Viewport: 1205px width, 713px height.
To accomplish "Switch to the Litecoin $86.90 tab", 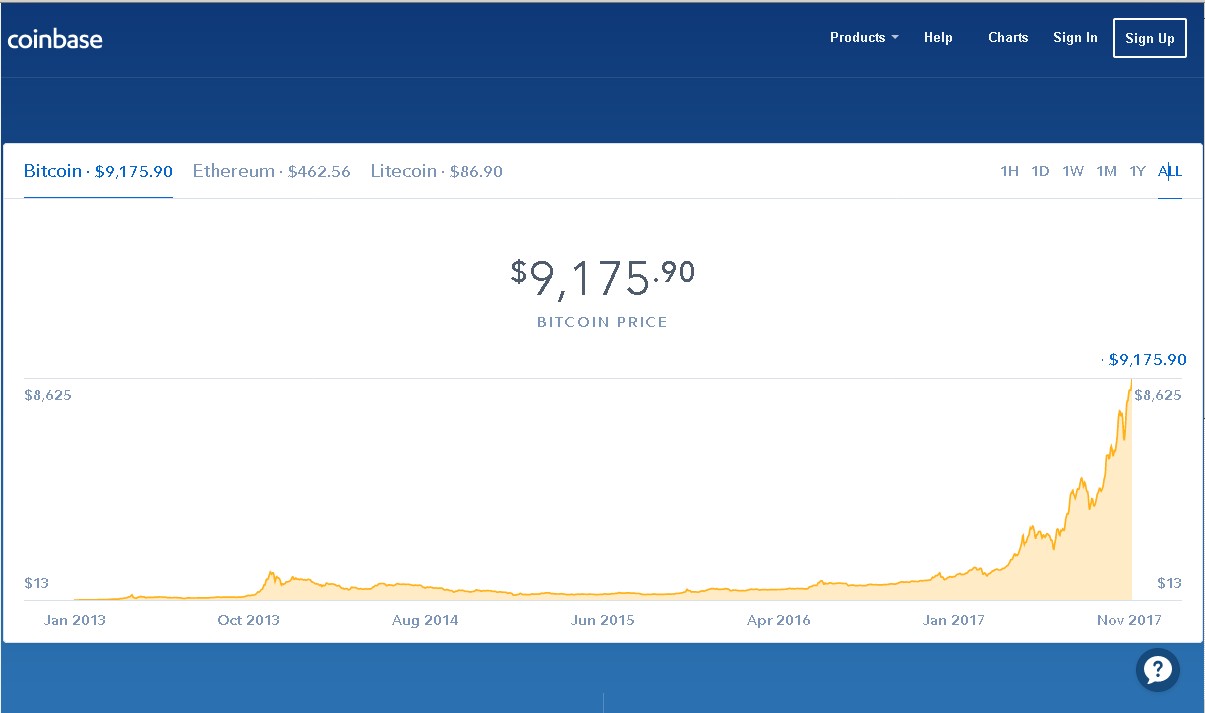I will pyautogui.click(x=436, y=171).
